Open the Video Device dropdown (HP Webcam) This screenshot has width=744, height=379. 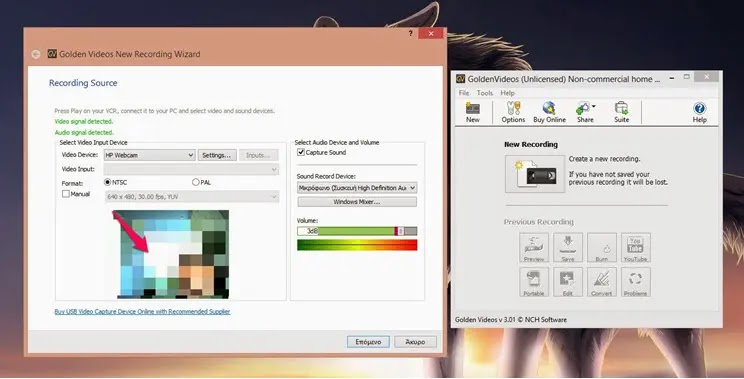tap(149, 155)
